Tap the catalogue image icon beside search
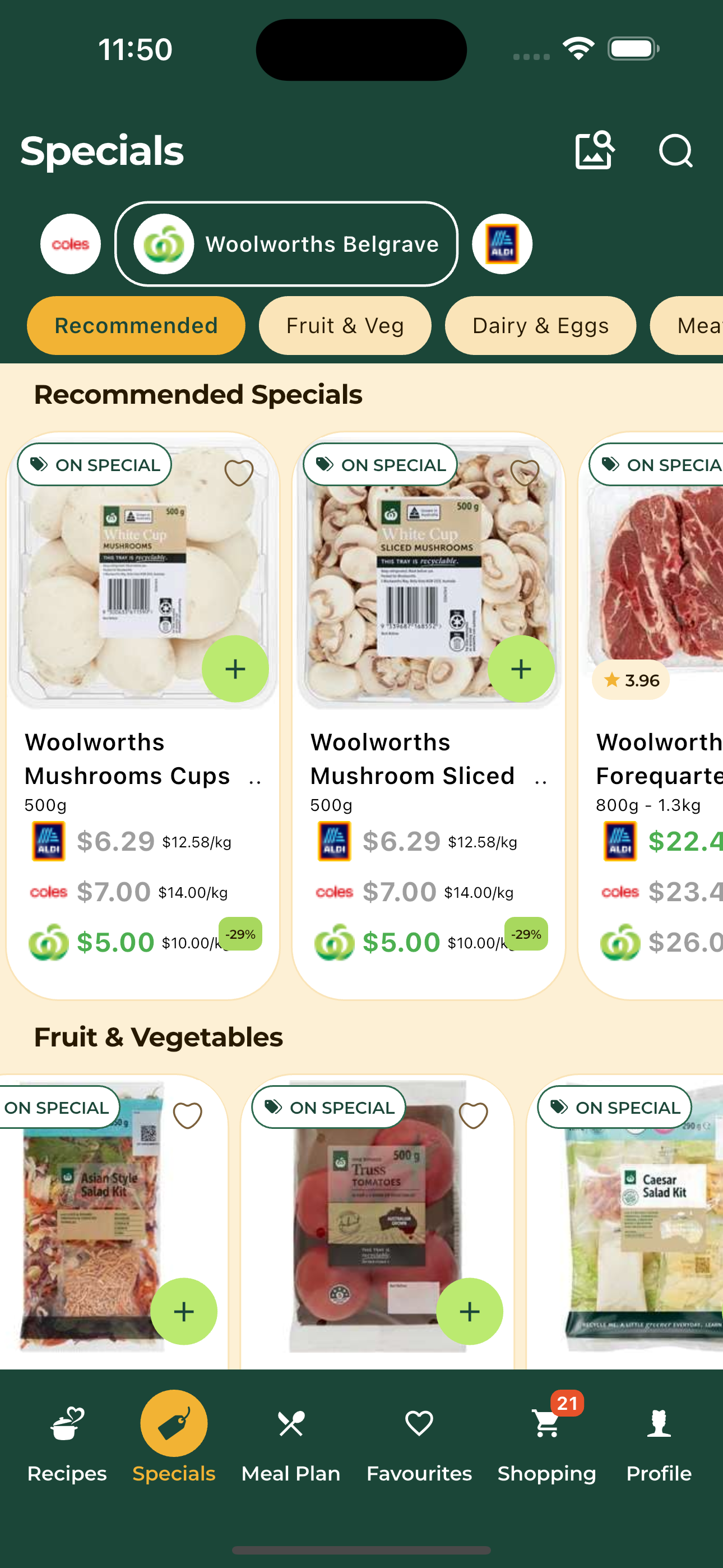This screenshot has height=1568, width=723. 595,150
